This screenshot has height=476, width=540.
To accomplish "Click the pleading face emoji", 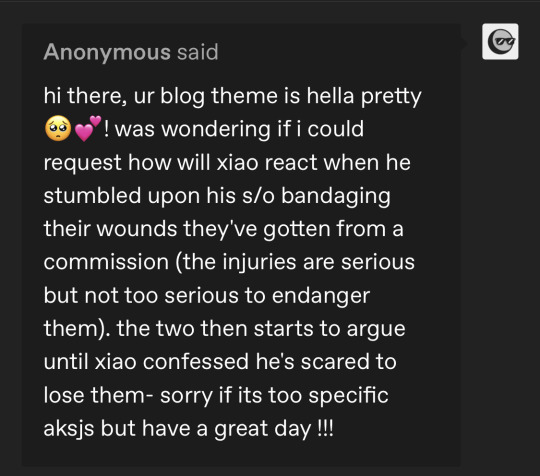I will click(58, 128).
